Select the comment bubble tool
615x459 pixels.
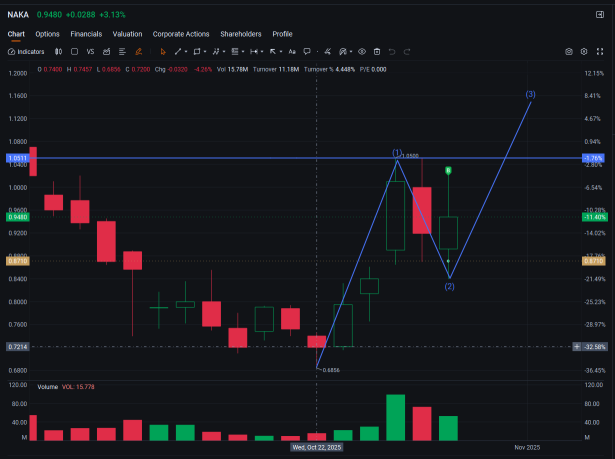tap(307, 52)
